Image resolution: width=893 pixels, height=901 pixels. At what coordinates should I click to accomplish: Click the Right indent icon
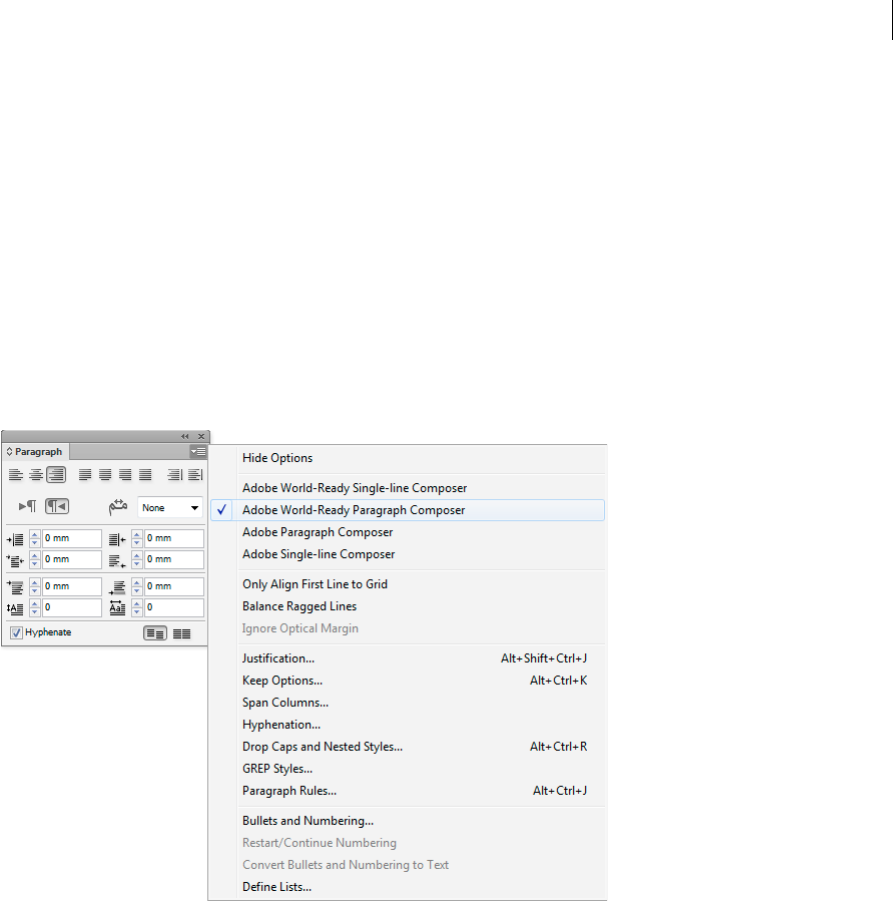117,540
